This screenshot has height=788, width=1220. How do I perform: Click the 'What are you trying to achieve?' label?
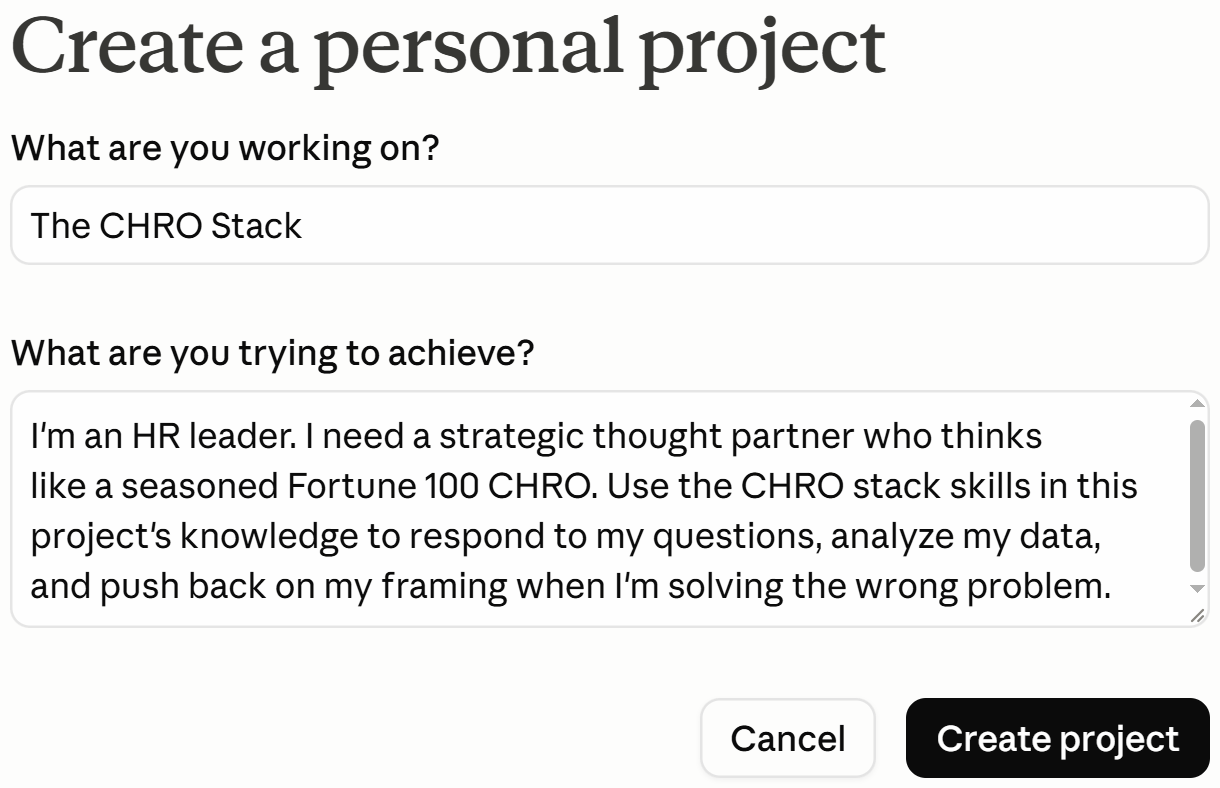273,352
